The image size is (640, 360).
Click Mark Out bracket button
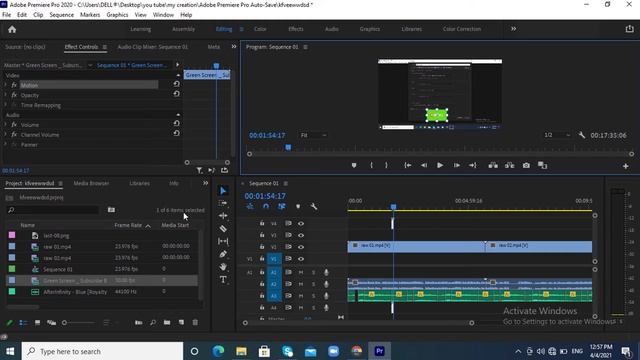coord(386,165)
